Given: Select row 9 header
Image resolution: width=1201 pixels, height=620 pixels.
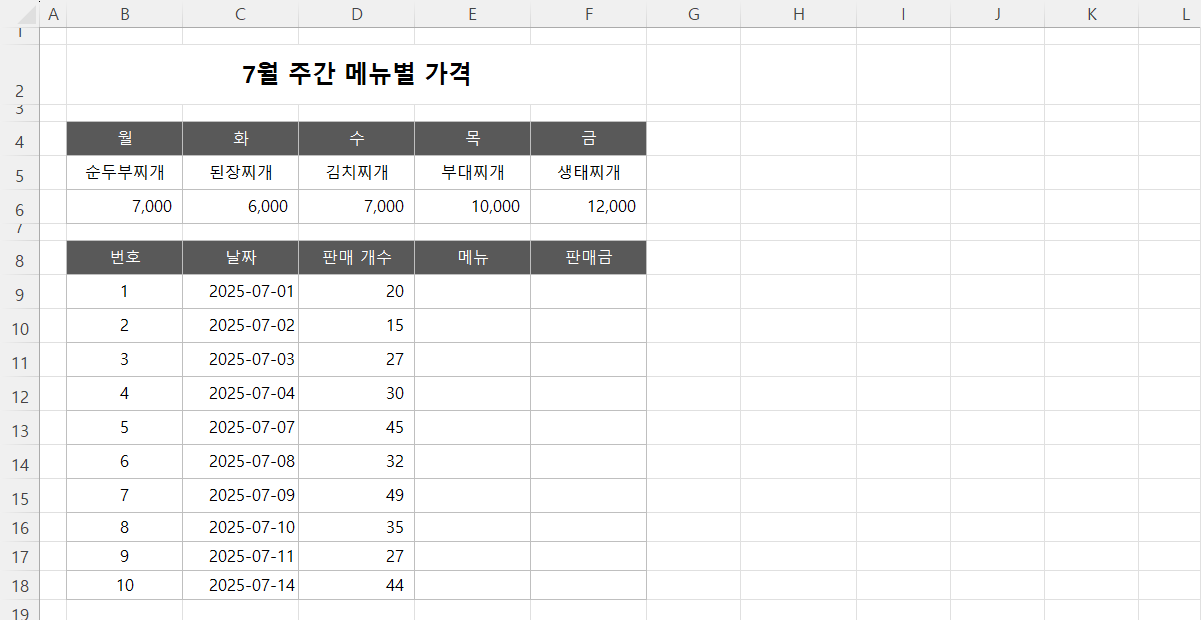Looking at the screenshot, I should point(20,292).
